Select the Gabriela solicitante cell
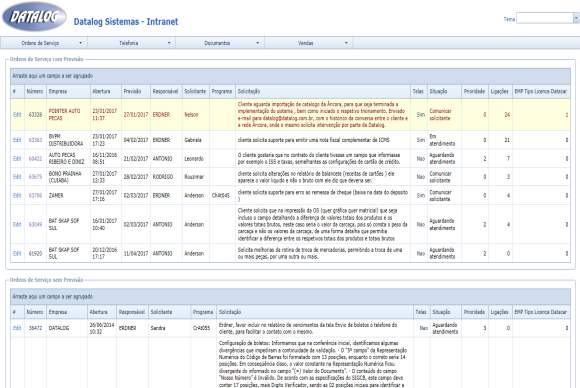The height and width of the screenshot is (388, 580). [x=195, y=140]
